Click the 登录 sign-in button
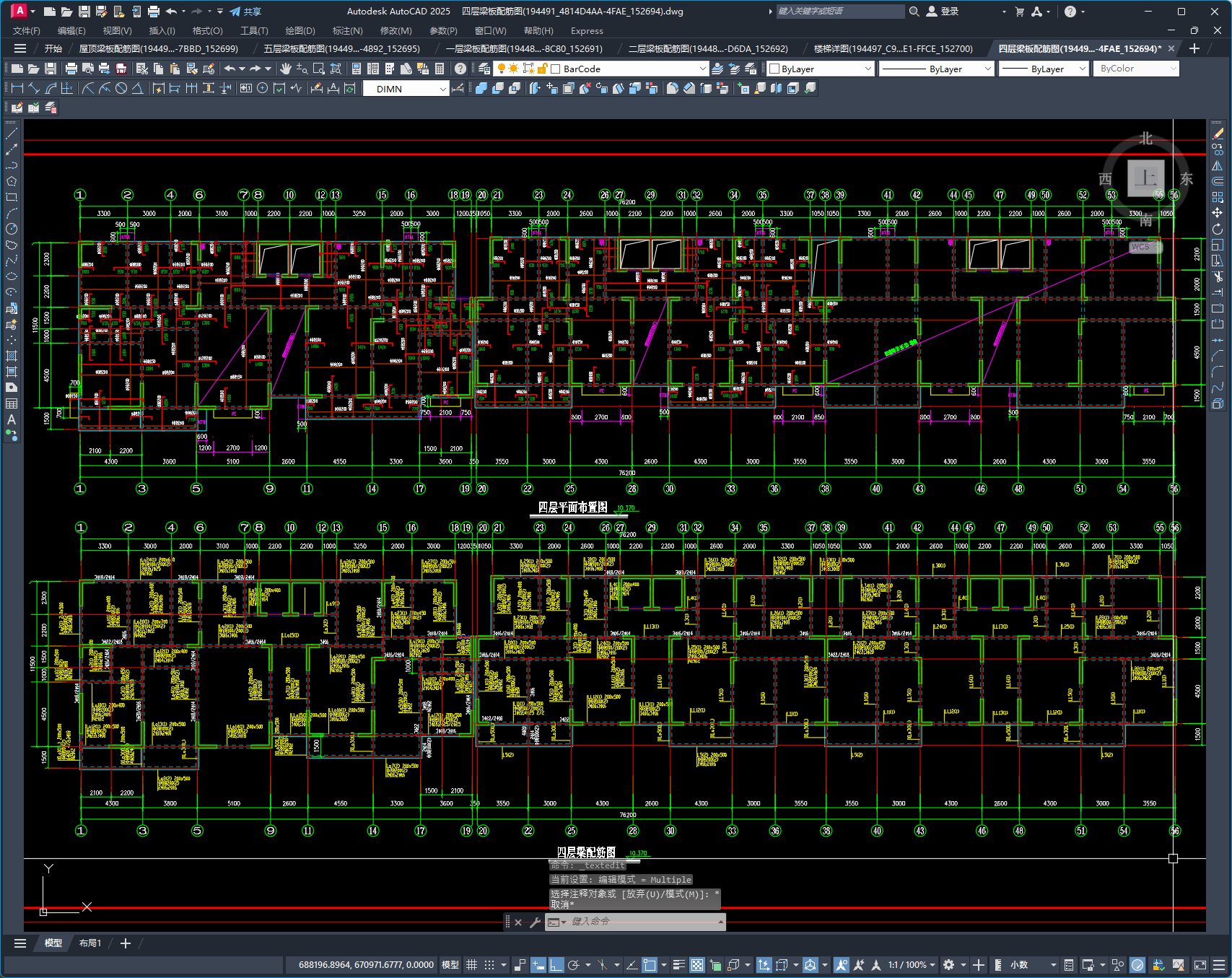1232x978 pixels. point(943,11)
